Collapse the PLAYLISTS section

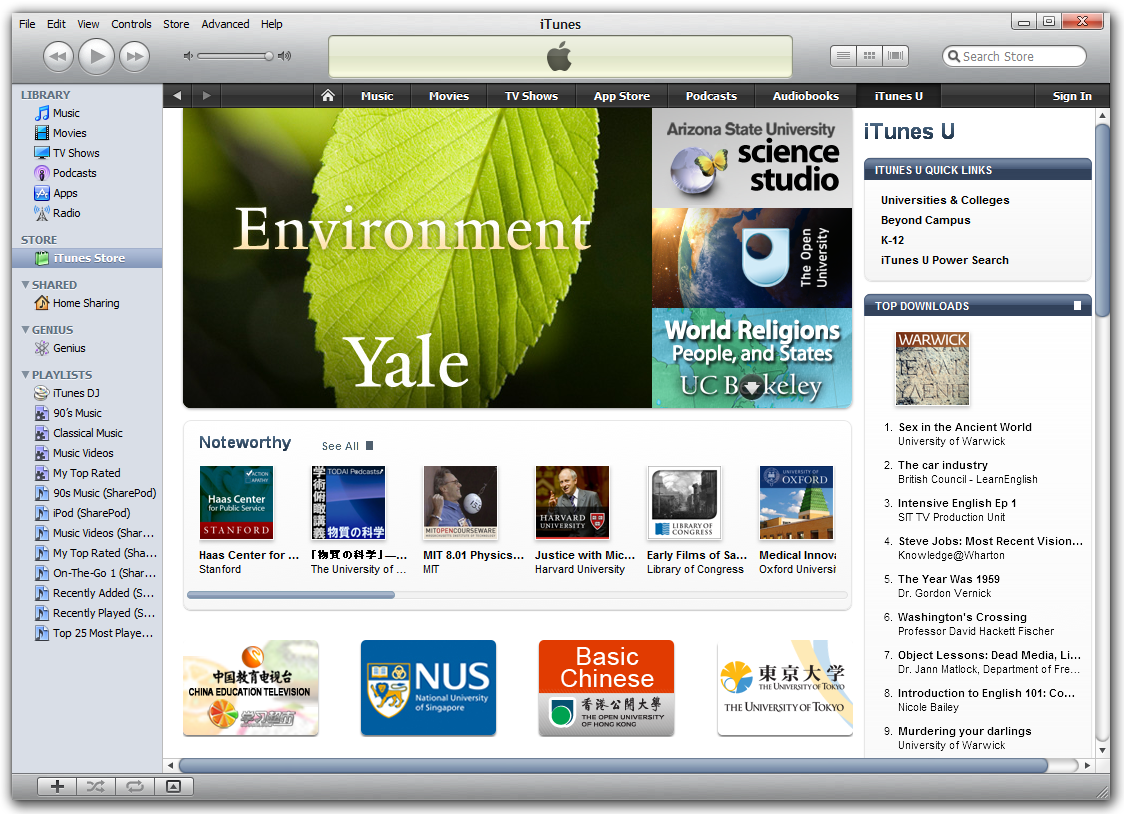pos(26,375)
